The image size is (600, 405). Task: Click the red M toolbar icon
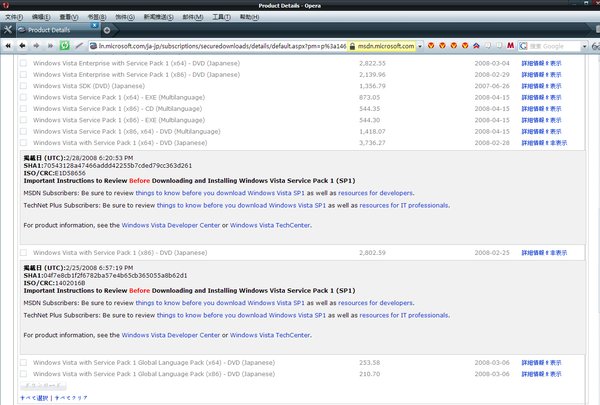(x=510, y=46)
